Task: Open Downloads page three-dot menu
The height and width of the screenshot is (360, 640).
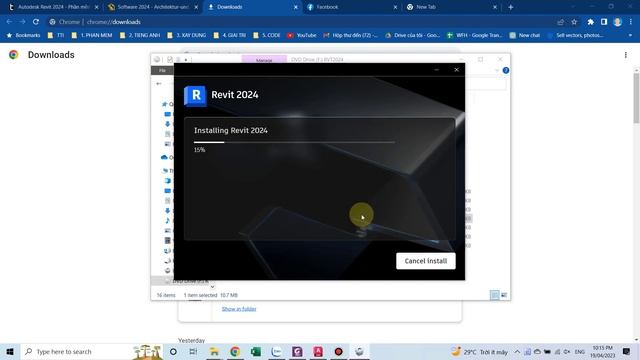Action: [x=626, y=55]
